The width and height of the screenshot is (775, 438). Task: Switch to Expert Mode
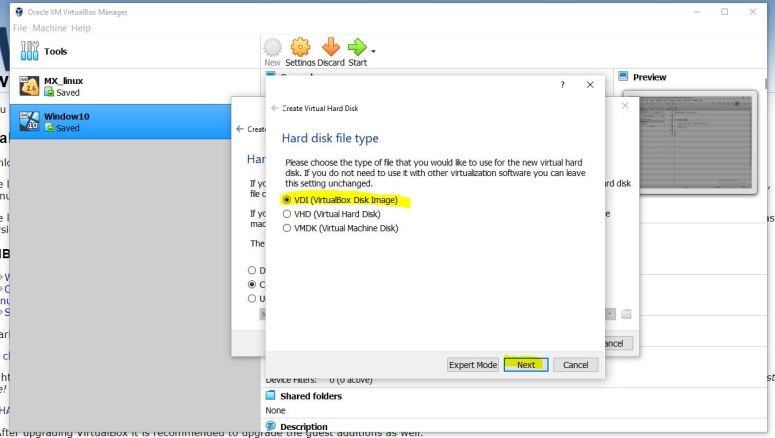pyautogui.click(x=473, y=365)
